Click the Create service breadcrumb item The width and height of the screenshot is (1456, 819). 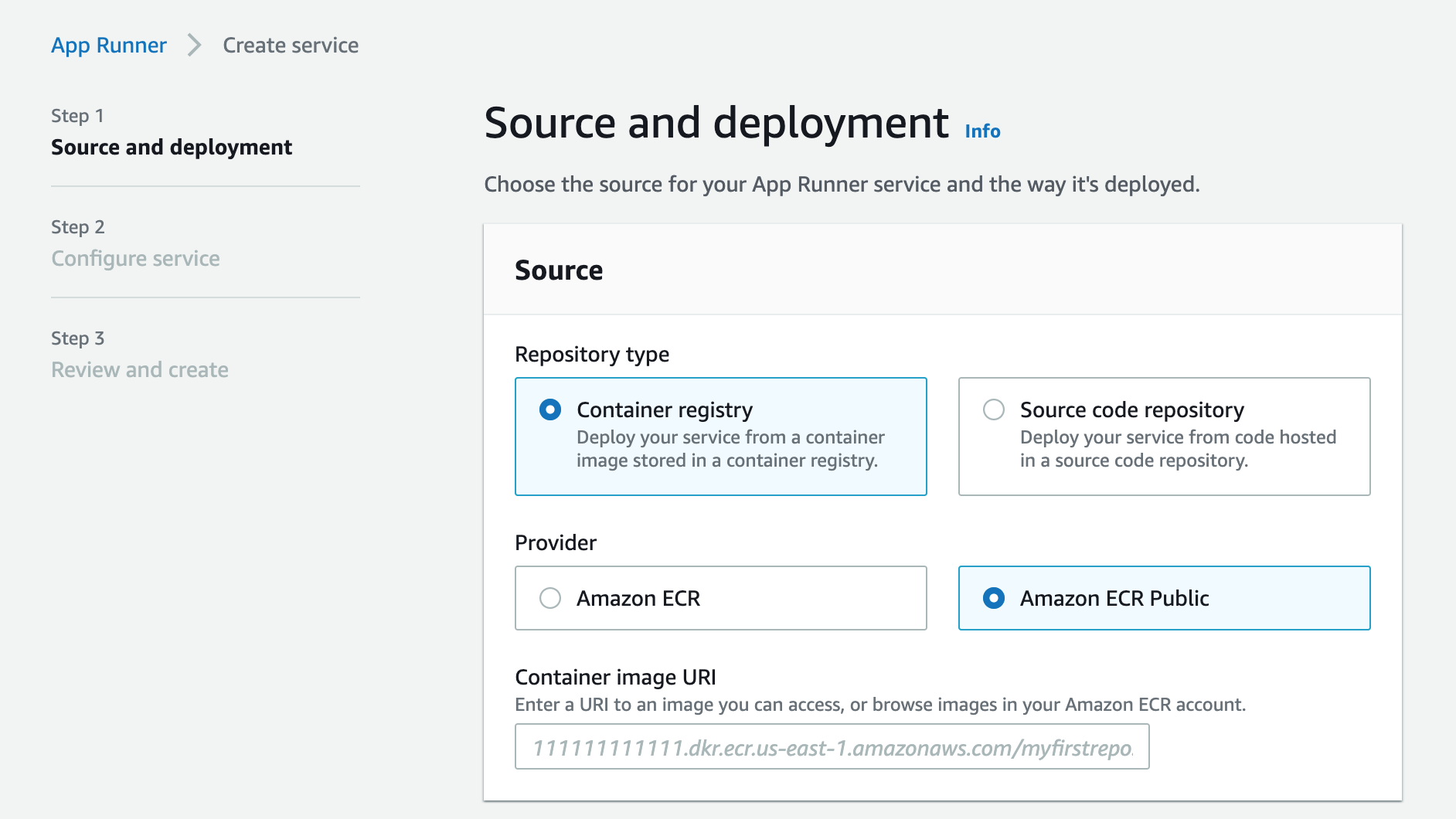click(290, 45)
